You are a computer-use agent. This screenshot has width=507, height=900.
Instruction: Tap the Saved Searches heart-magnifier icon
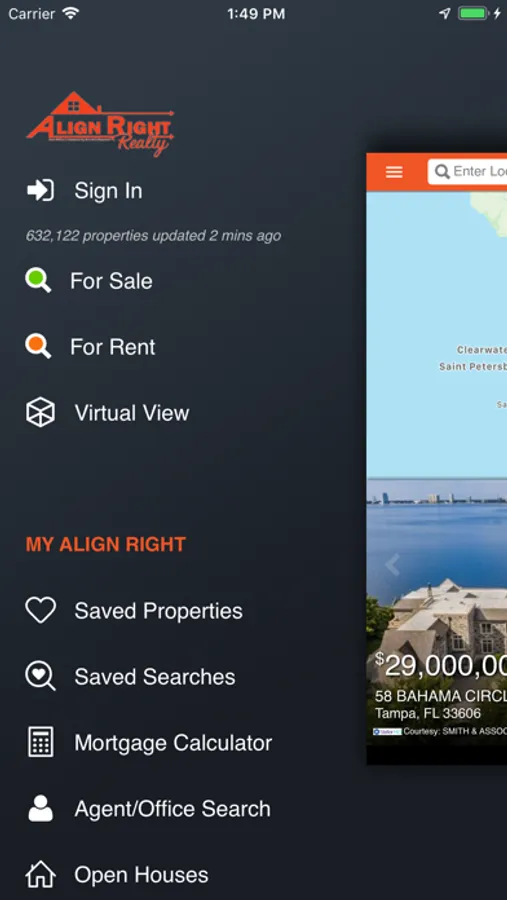[x=40, y=676]
